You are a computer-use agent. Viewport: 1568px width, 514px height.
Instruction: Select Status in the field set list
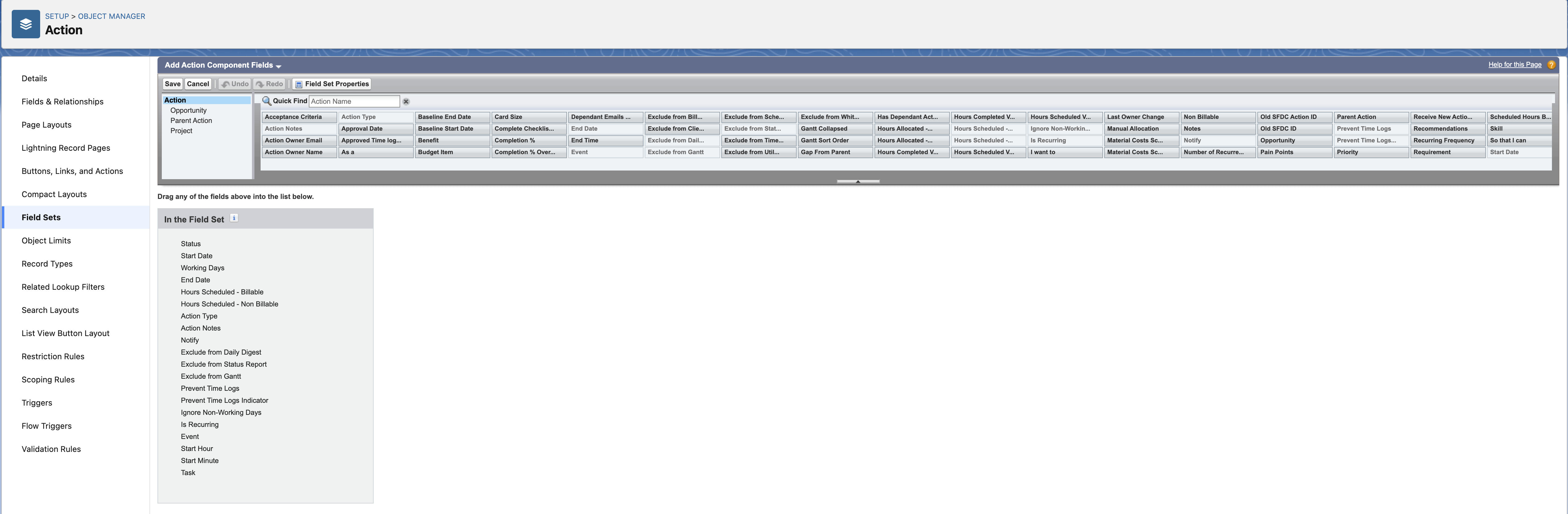(x=191, y=244)
